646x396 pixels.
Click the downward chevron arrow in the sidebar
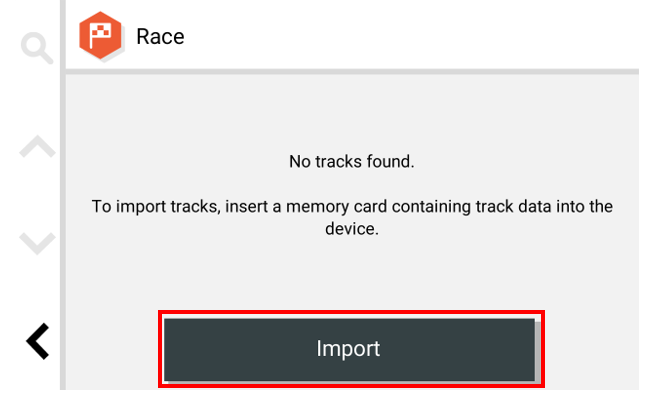pyautogui.click(x=37, y=243)
